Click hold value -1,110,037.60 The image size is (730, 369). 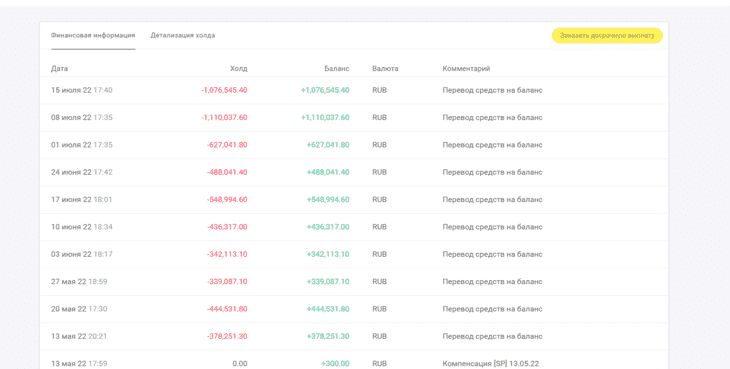pos(224,118)
